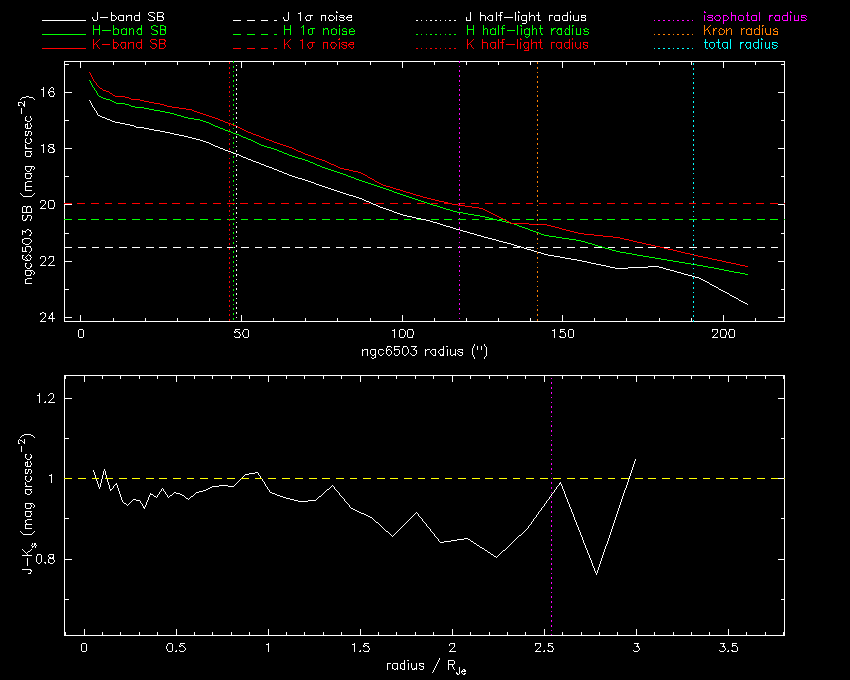Select the radius / R_Je axis title
The image size is (850, 680).
(x=423, y=668)
